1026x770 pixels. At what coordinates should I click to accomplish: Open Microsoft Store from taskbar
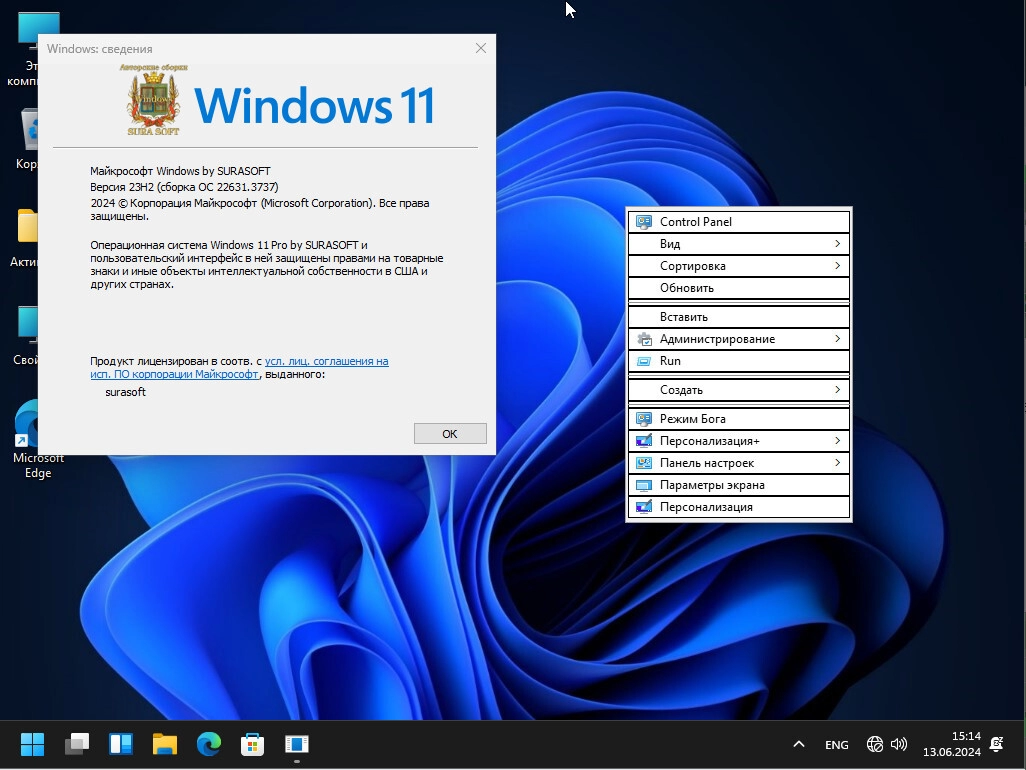252,744
